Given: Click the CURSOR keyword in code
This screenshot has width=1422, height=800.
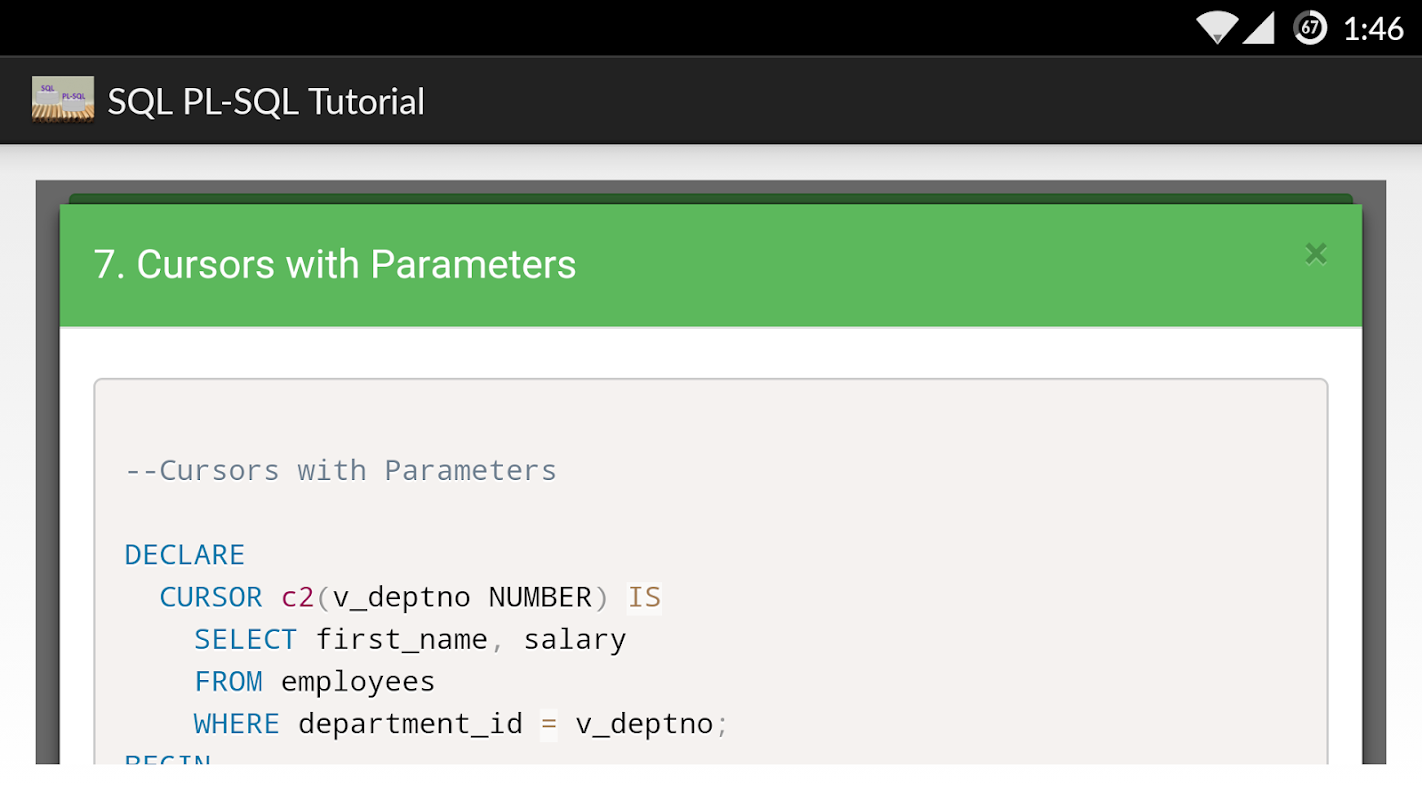Looking at the screenshot, I should coord(210,597).
